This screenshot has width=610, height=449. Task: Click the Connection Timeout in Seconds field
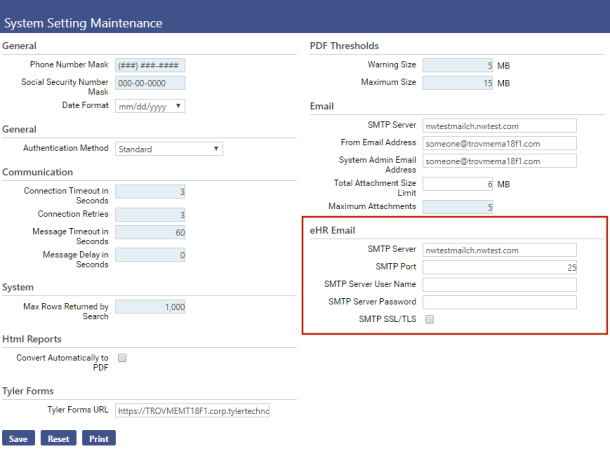(150, 191)
